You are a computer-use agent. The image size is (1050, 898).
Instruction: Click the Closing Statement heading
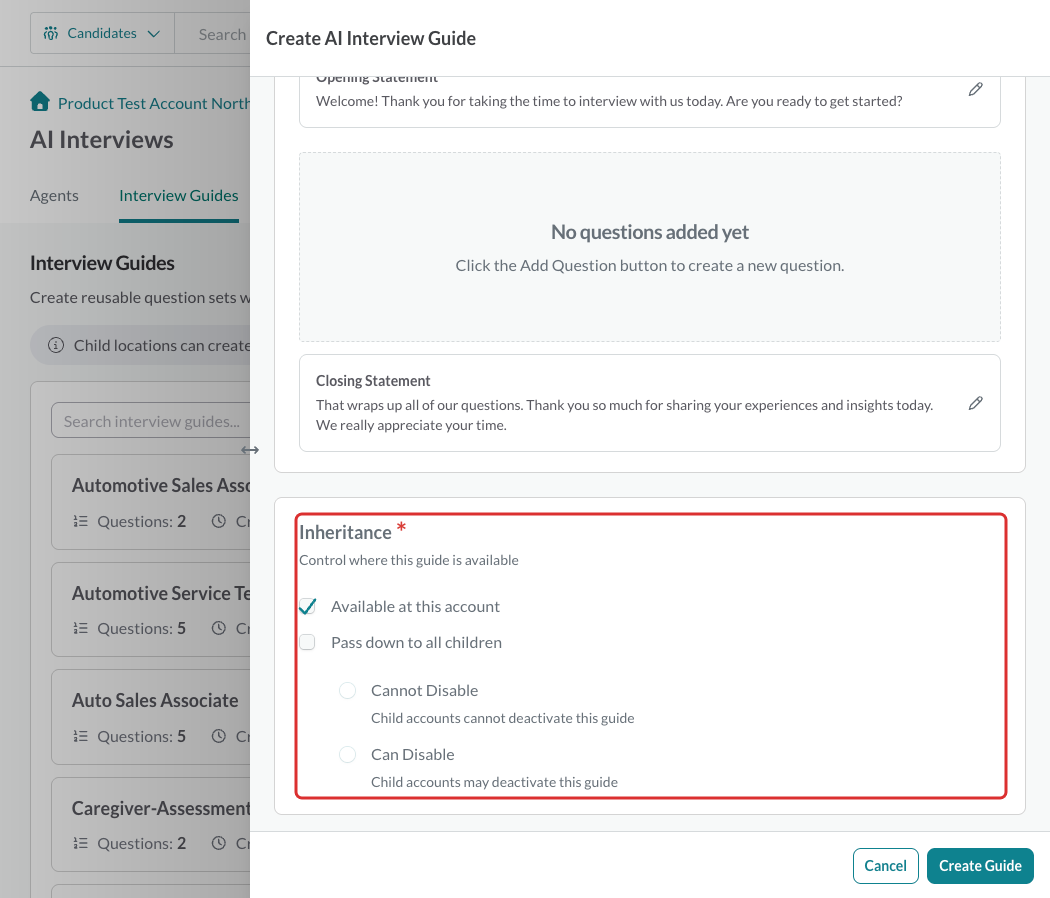pos(373,380)
